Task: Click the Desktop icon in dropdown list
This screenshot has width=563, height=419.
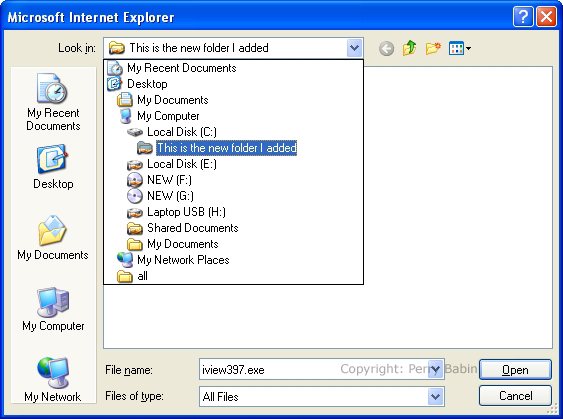Action: pyautogui.click(x=115, y=84)
